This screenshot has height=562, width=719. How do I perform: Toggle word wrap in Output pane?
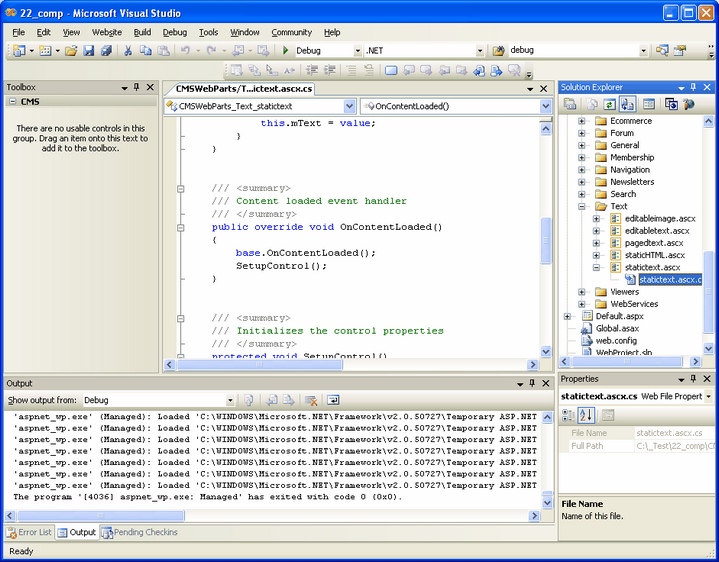click(333, 400)
